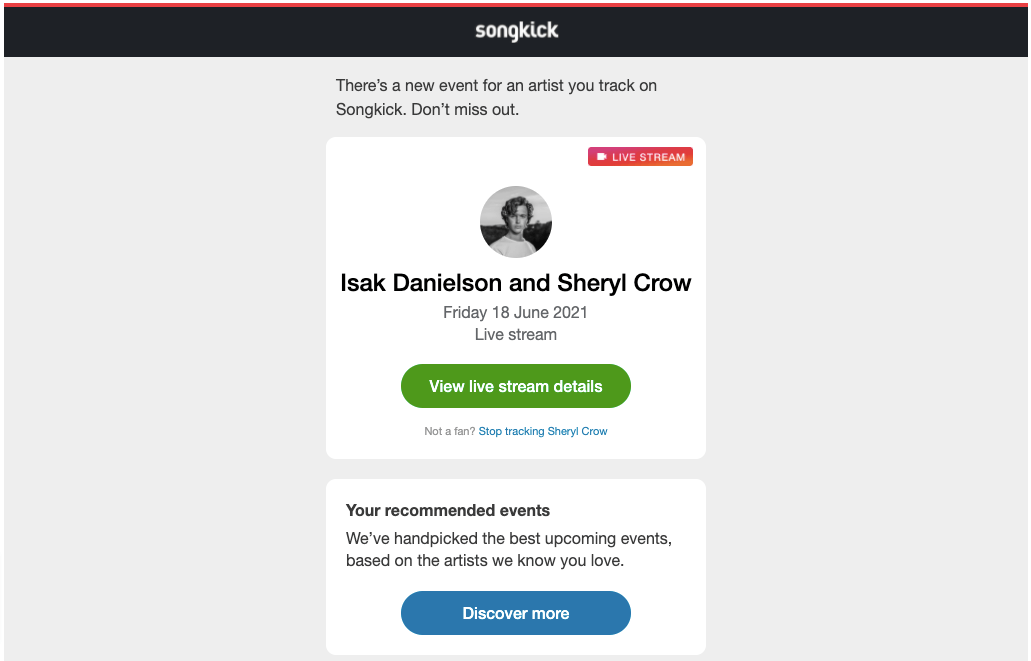
Task: Click Stop tracking Sheryl Crow
Action: pos(542,431)
